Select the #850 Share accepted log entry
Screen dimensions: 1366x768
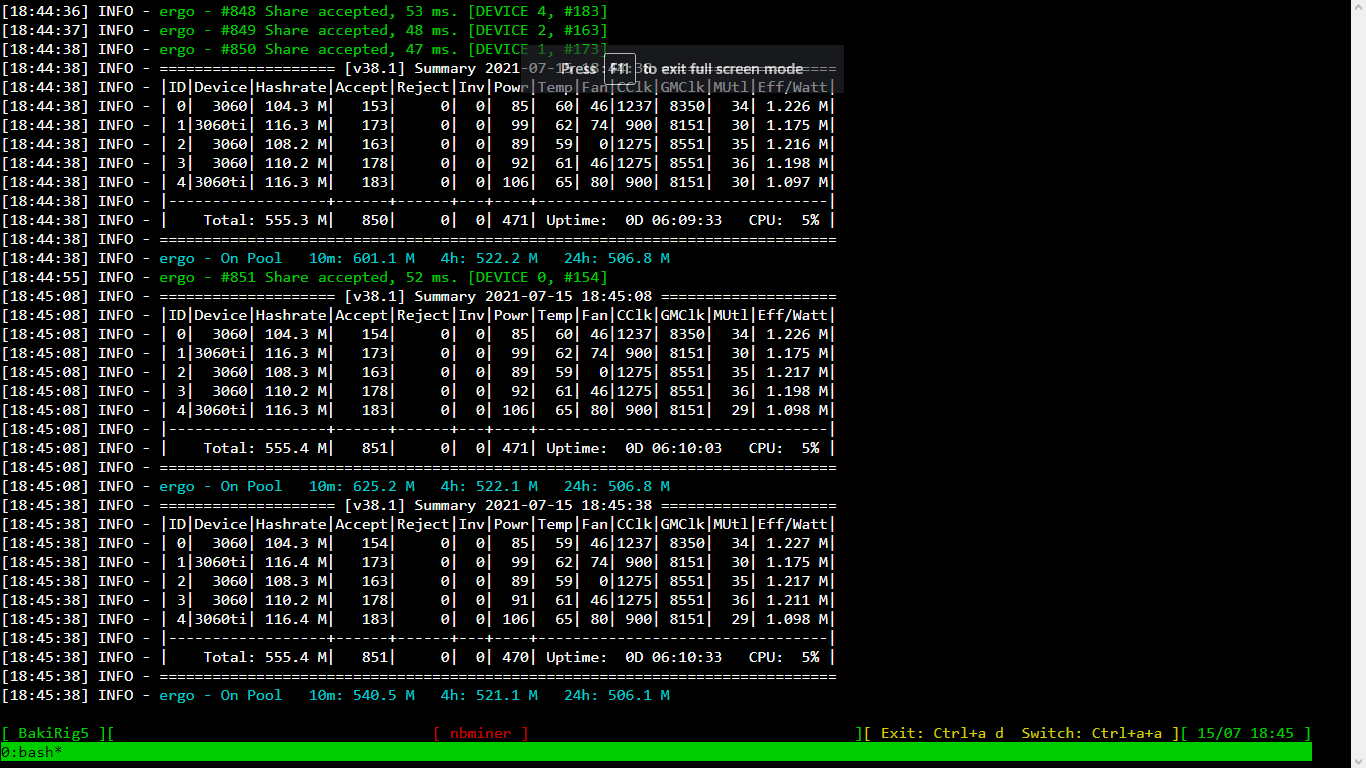pos(383,49)
